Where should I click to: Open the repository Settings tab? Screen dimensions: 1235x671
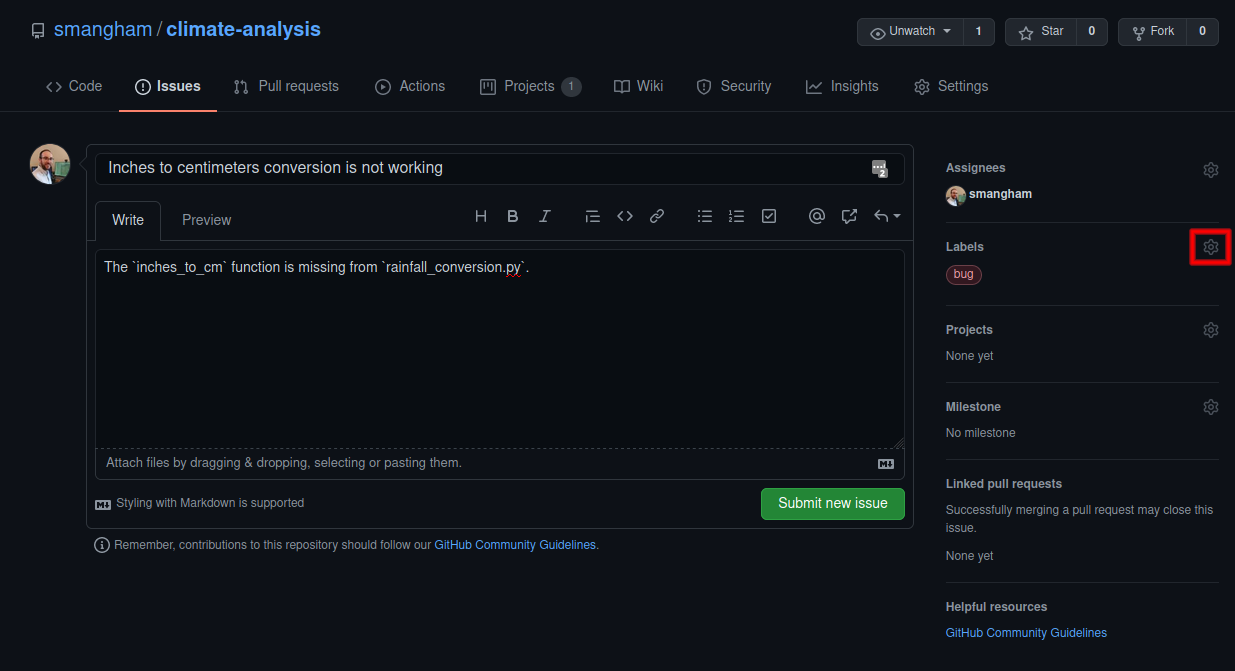[951, 86]
